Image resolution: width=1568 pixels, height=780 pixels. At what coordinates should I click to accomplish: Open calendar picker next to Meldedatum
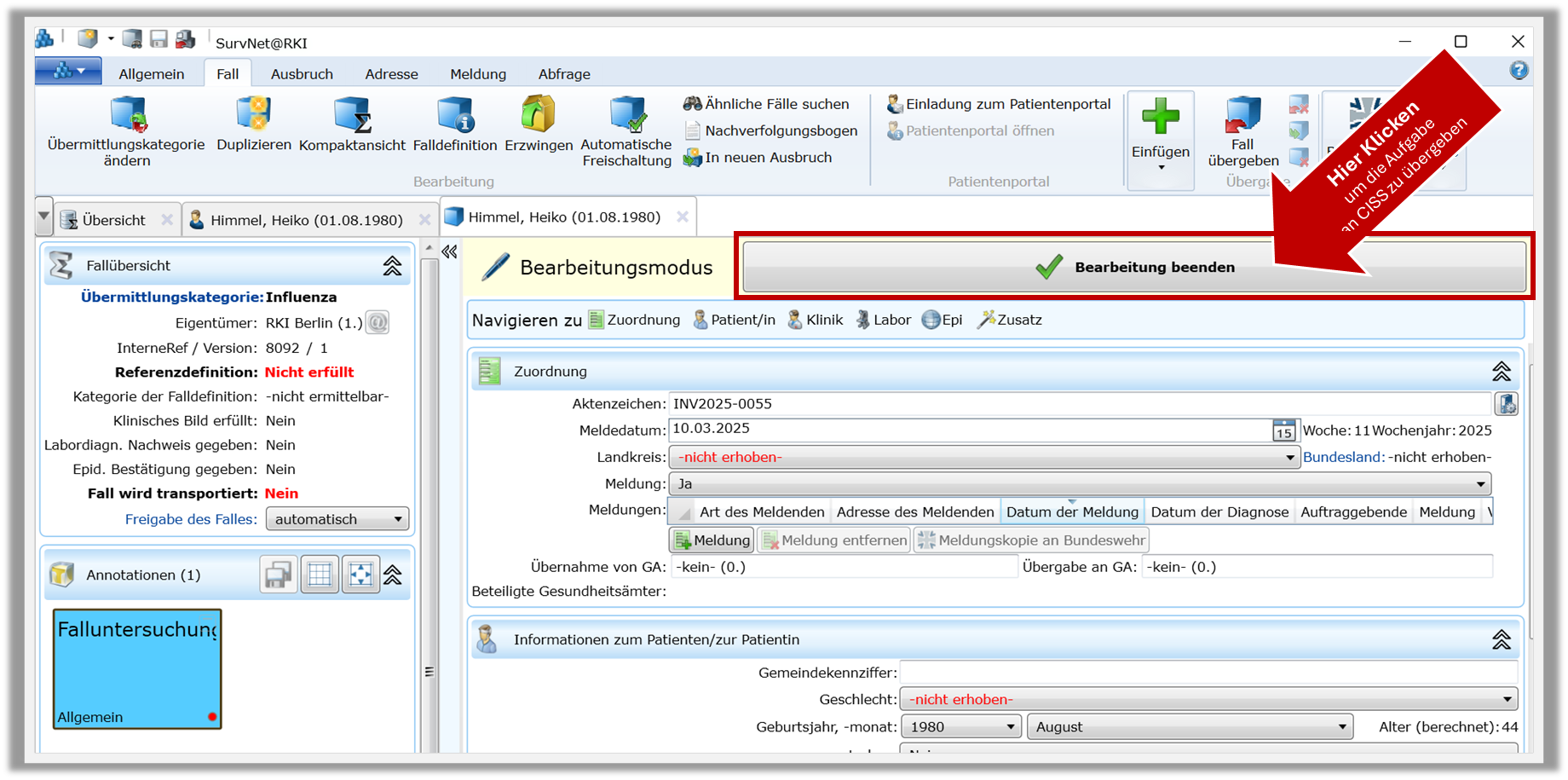coord(1283,430)
